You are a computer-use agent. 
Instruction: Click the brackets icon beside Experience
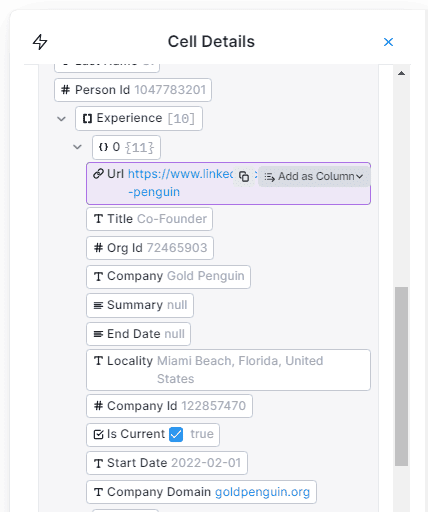[x=87, y=119]
